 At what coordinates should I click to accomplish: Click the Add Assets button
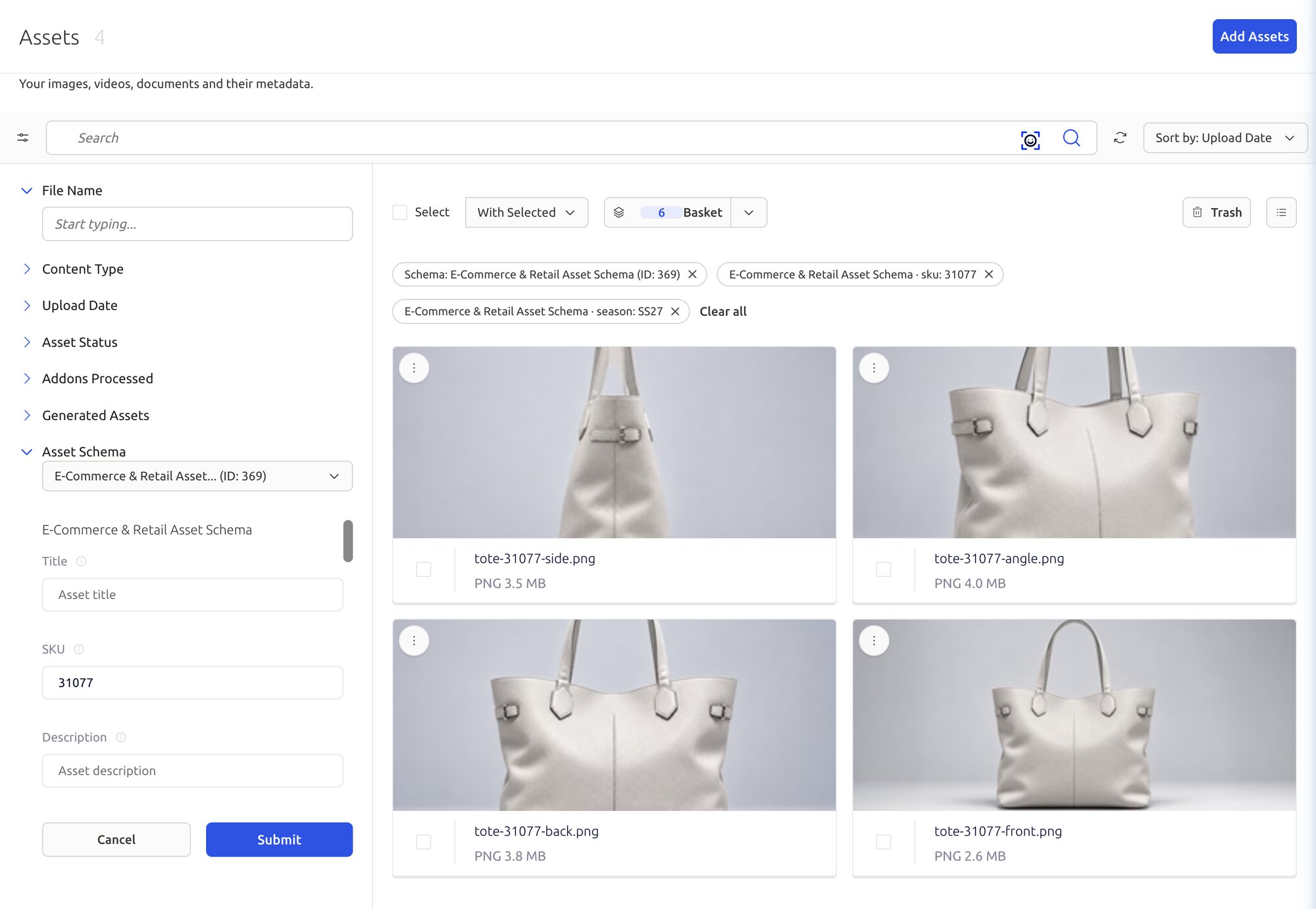tap(1254, 36)
